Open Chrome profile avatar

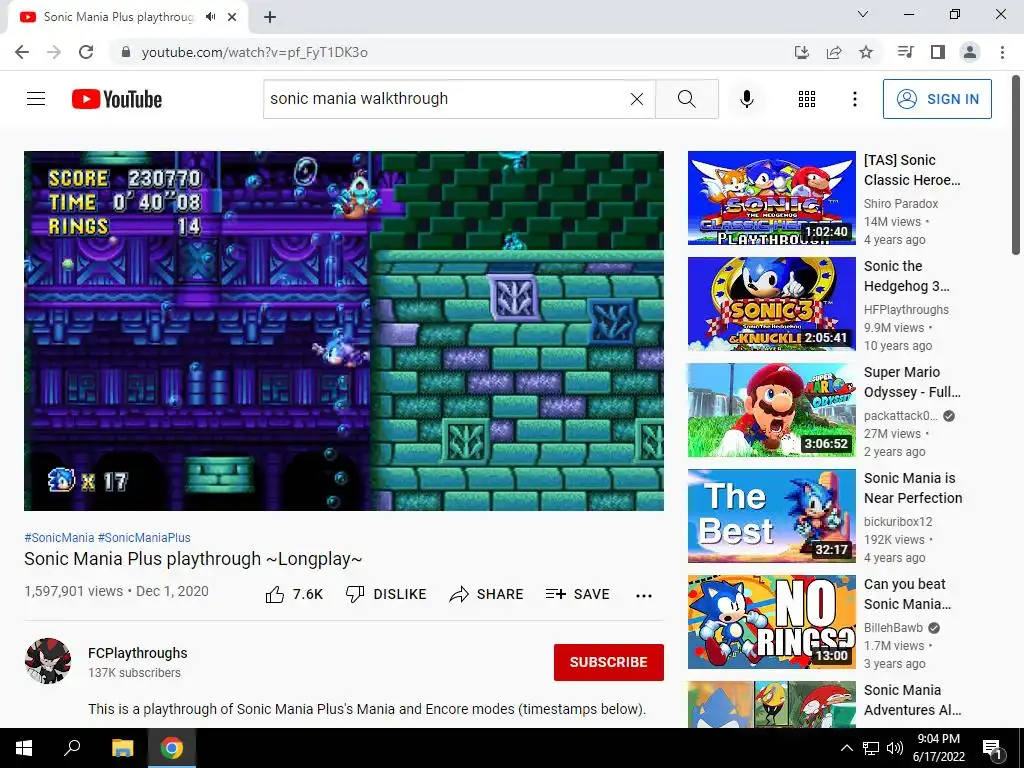pos(970,52)
